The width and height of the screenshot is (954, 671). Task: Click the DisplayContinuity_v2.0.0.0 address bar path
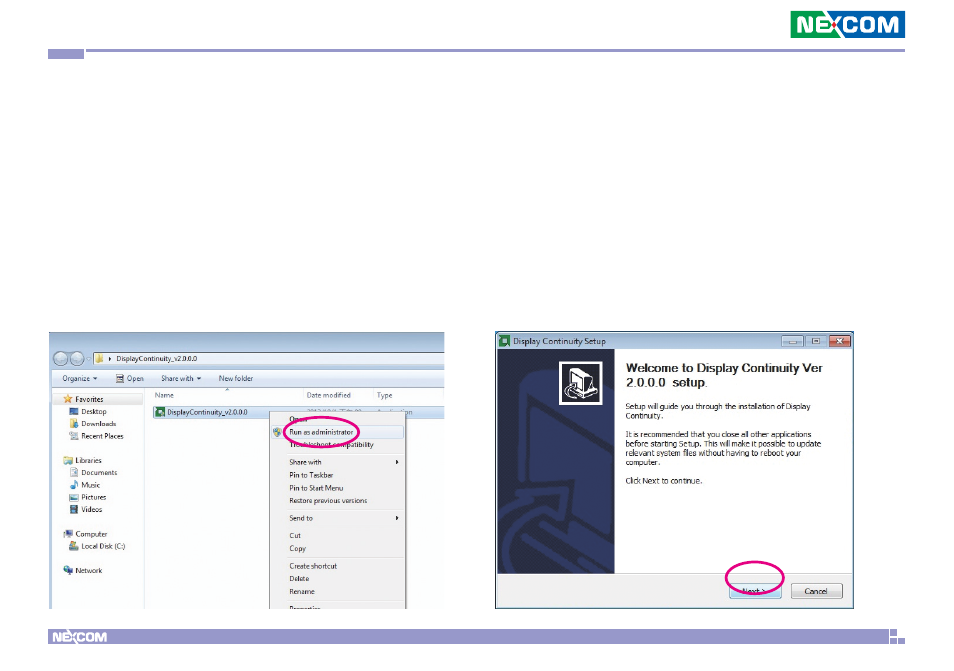tap(156, 359)
